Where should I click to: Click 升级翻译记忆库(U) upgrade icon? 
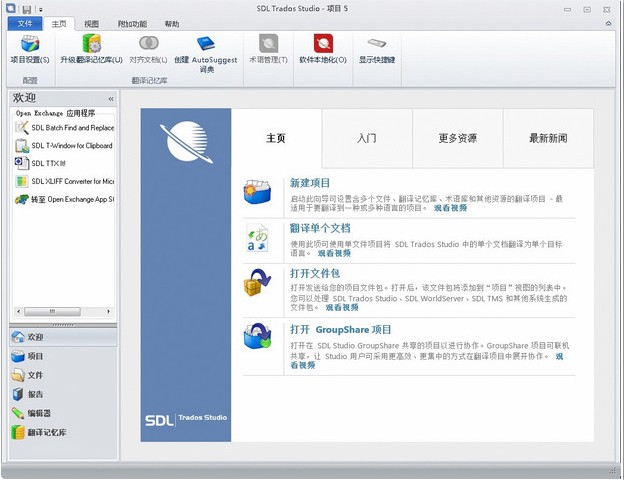click(x=92, y=44)
